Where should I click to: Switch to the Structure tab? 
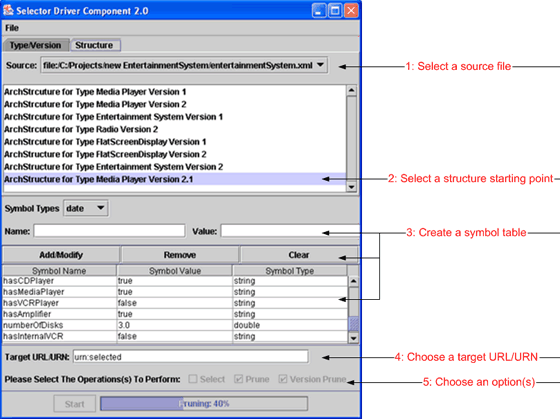point(94,45)
